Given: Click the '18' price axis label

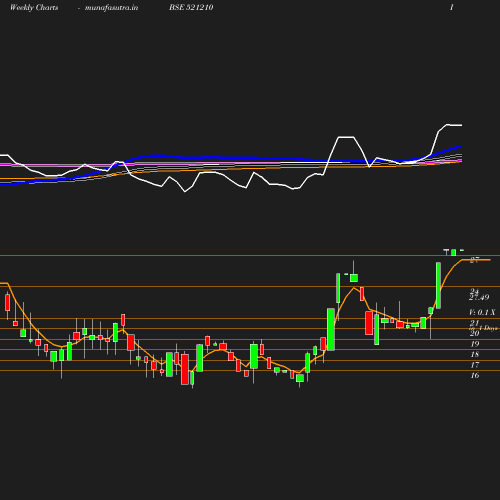Looking at the screenshot, I should [x=475, y=354].
